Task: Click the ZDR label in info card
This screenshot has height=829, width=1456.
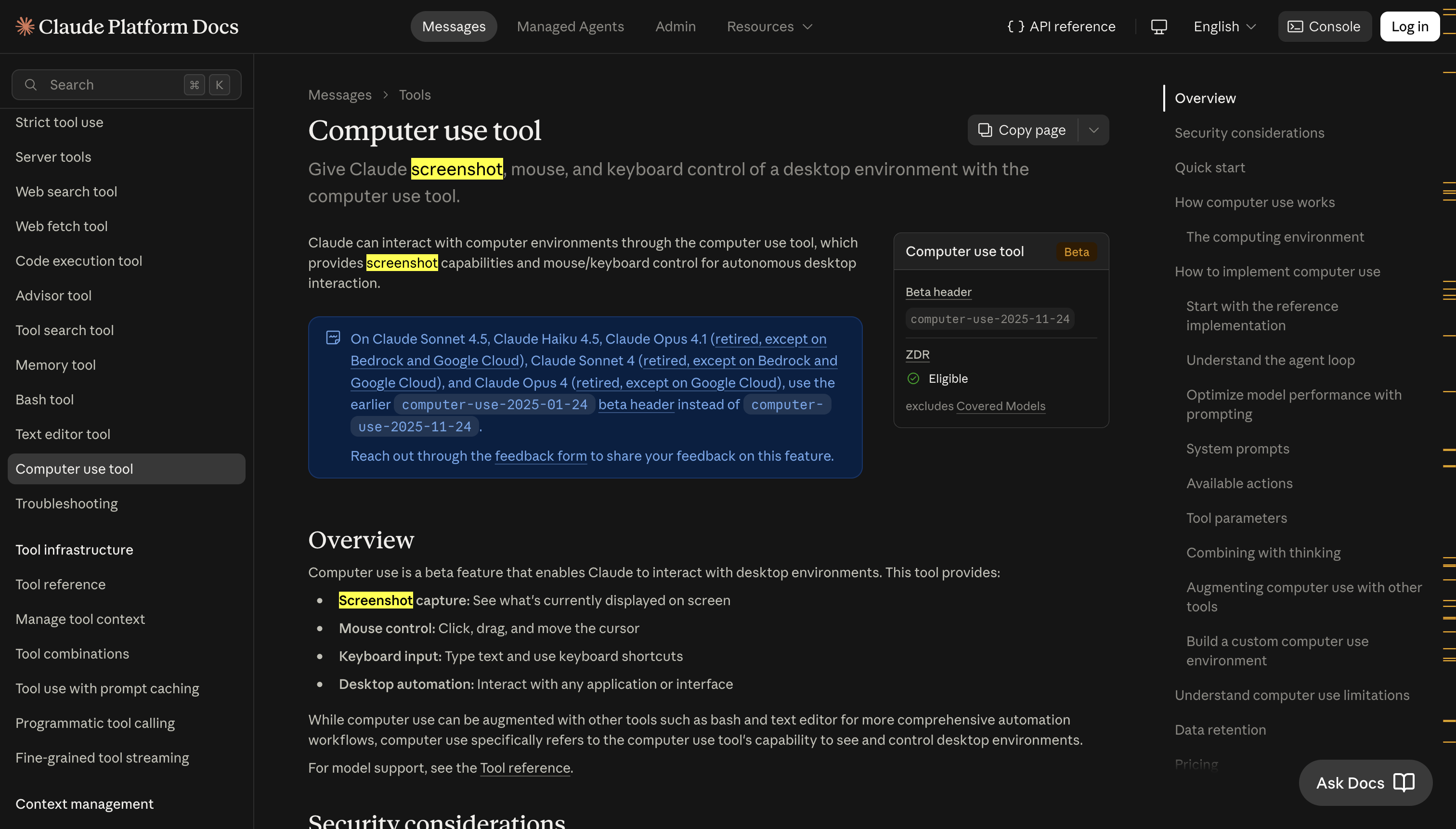Action: [917, 355]
